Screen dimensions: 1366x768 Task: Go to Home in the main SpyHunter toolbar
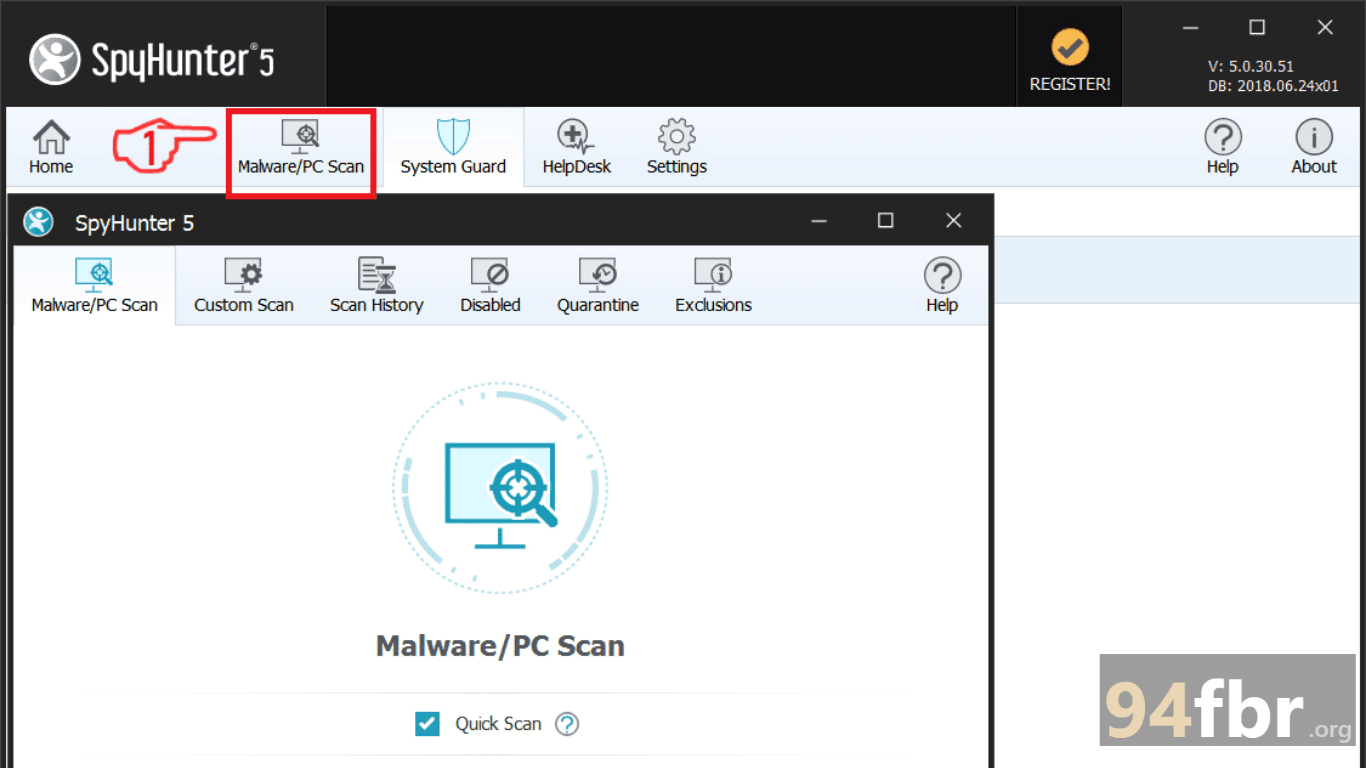pos(51,147)
